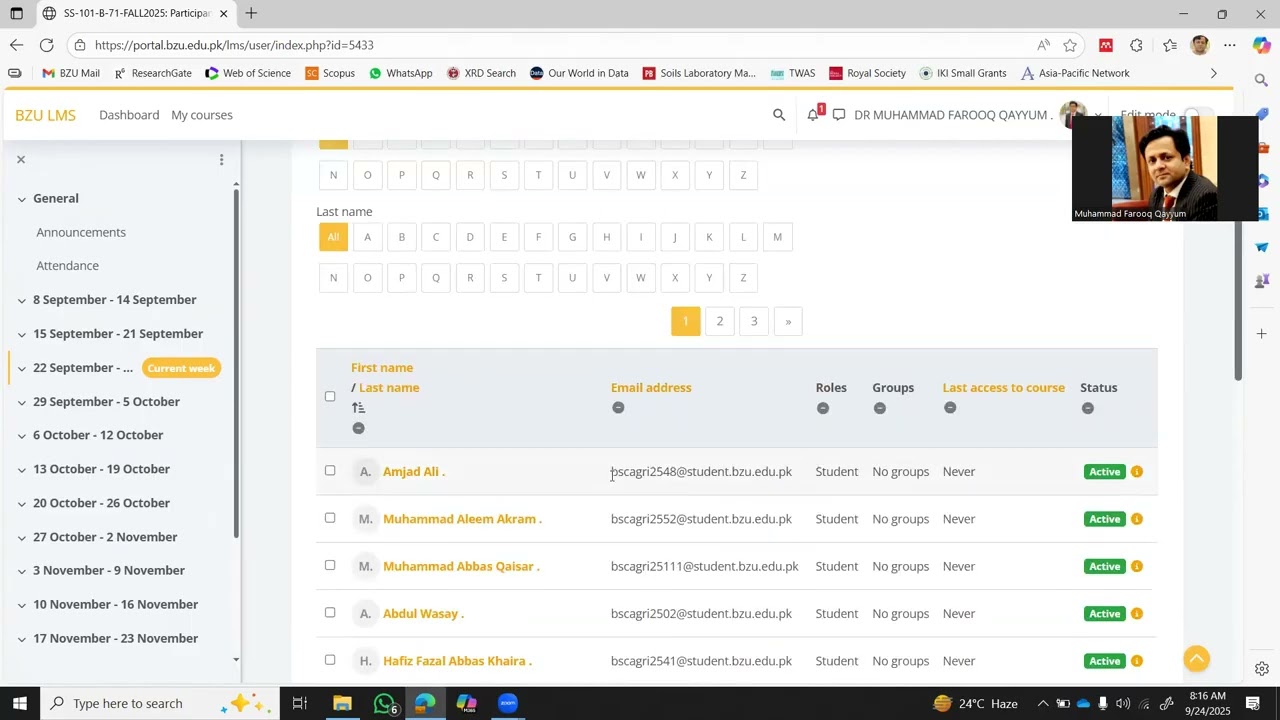Go back to top arrow button
Image resolution: width=1280 pixels, height=720 pixels.
1197,658
